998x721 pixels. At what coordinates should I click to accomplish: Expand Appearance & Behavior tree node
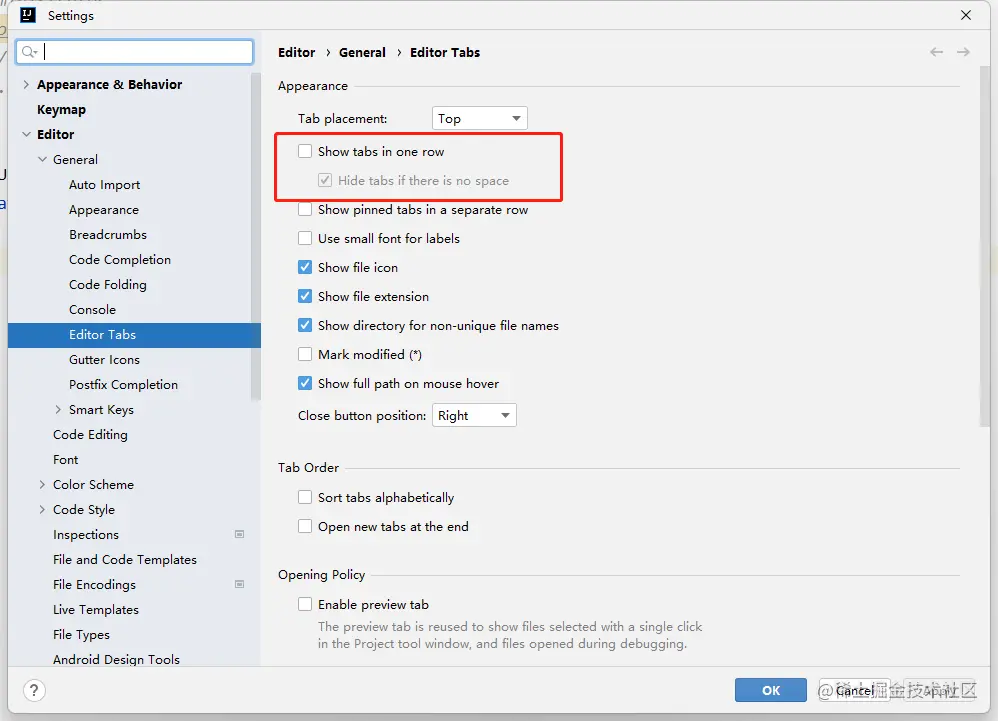click(26, 84)
